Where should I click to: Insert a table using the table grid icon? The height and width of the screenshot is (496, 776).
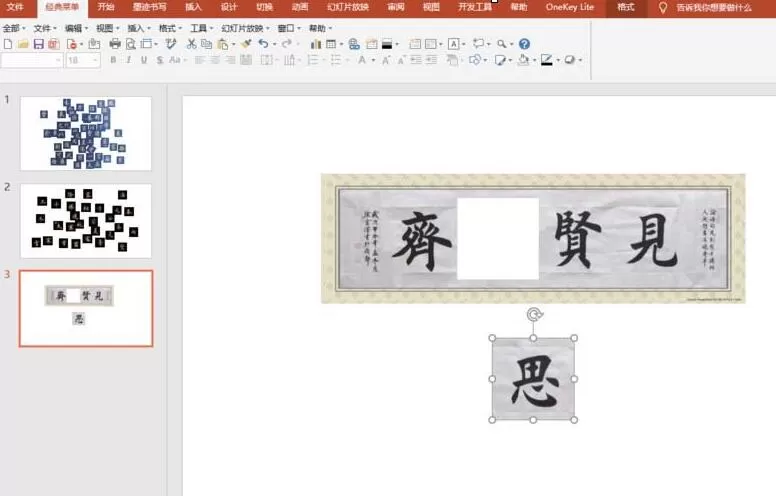331,44
